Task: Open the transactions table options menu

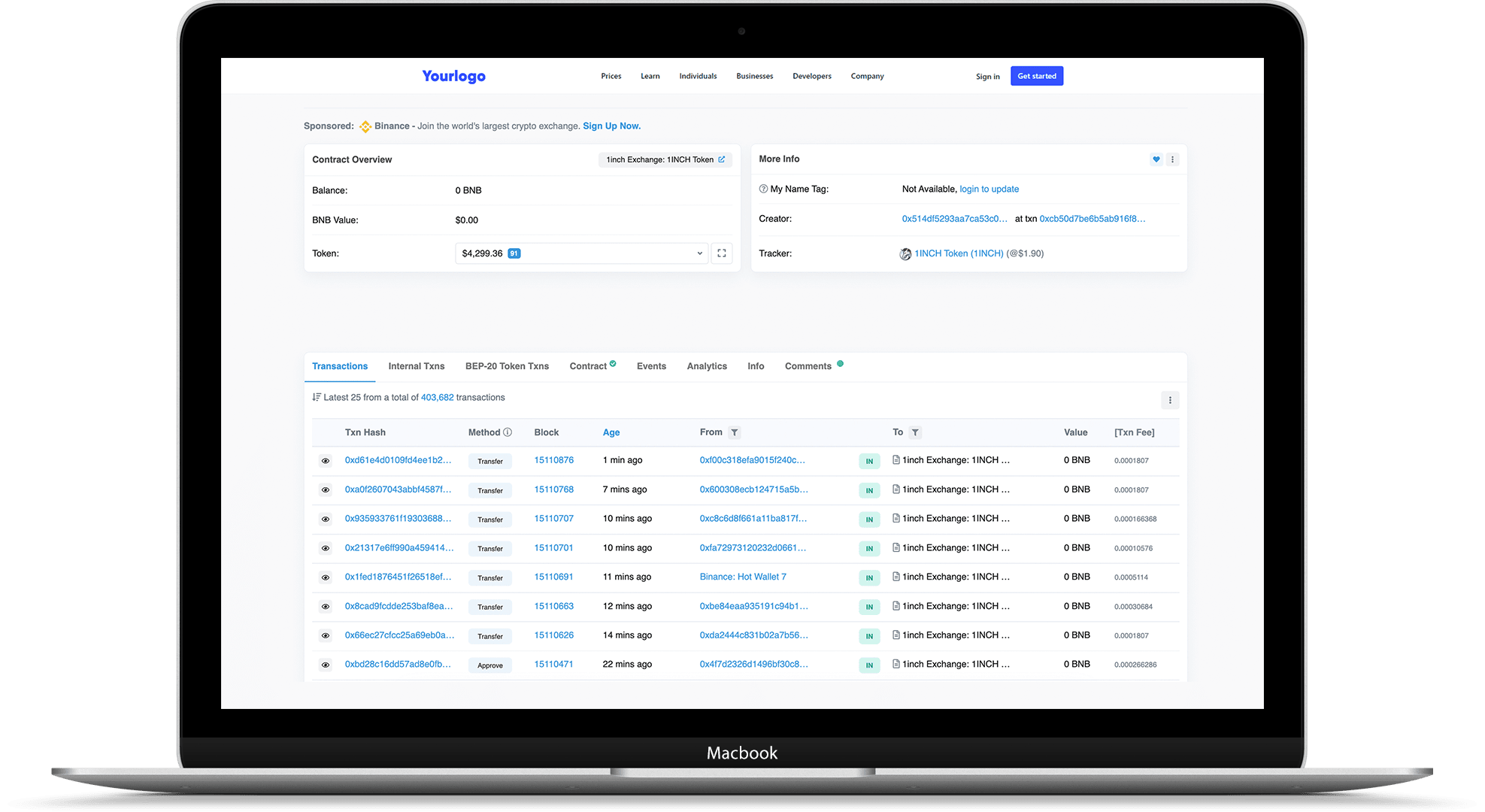Action: click(1170, 400)
